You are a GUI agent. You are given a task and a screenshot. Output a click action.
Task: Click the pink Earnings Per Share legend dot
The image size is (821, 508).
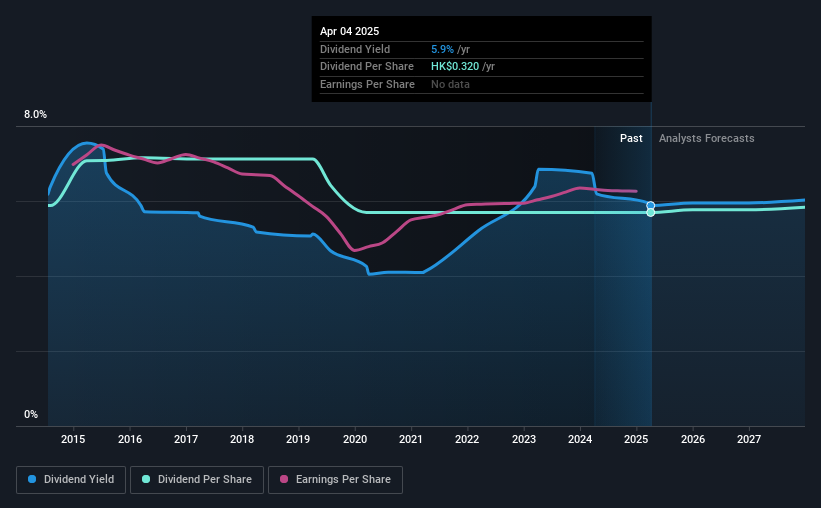pos(284,479)
